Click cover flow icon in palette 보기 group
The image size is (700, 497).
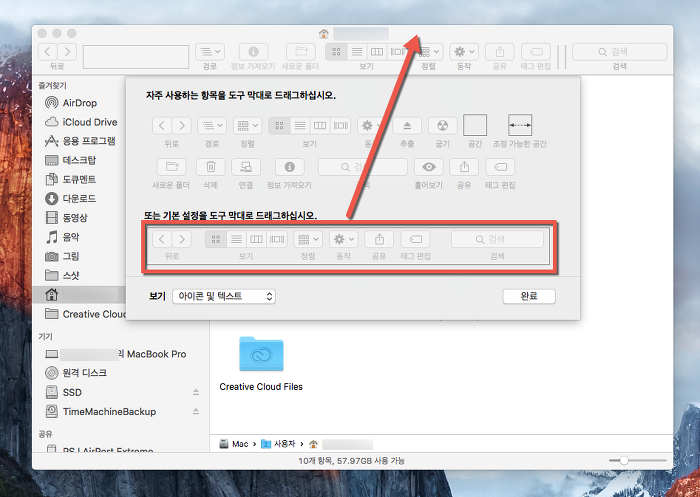(x=340, y=125)
